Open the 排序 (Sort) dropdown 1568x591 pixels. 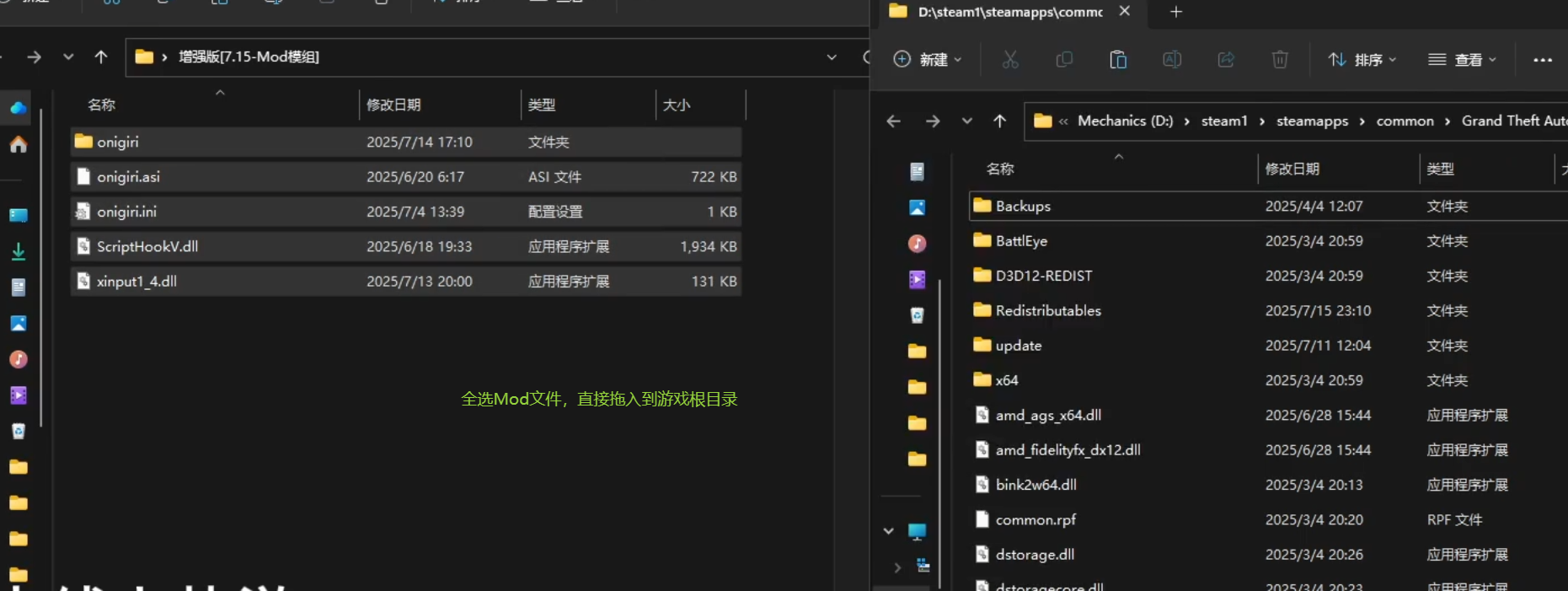[x=1362, y=60]
